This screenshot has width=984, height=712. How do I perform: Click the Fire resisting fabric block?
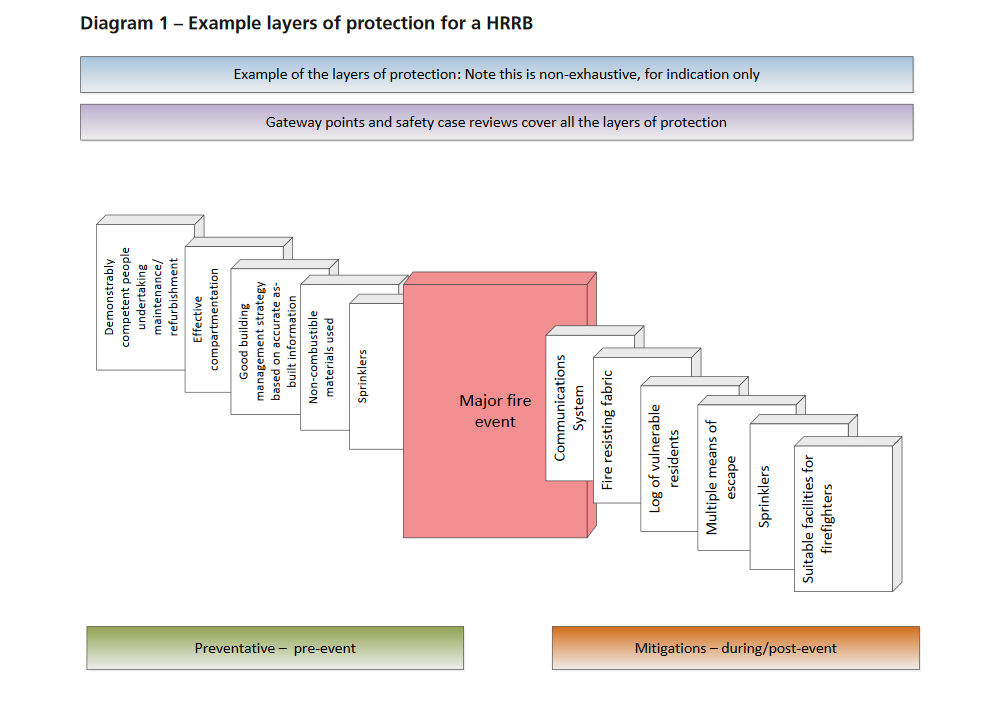click(x=615, y=425)
